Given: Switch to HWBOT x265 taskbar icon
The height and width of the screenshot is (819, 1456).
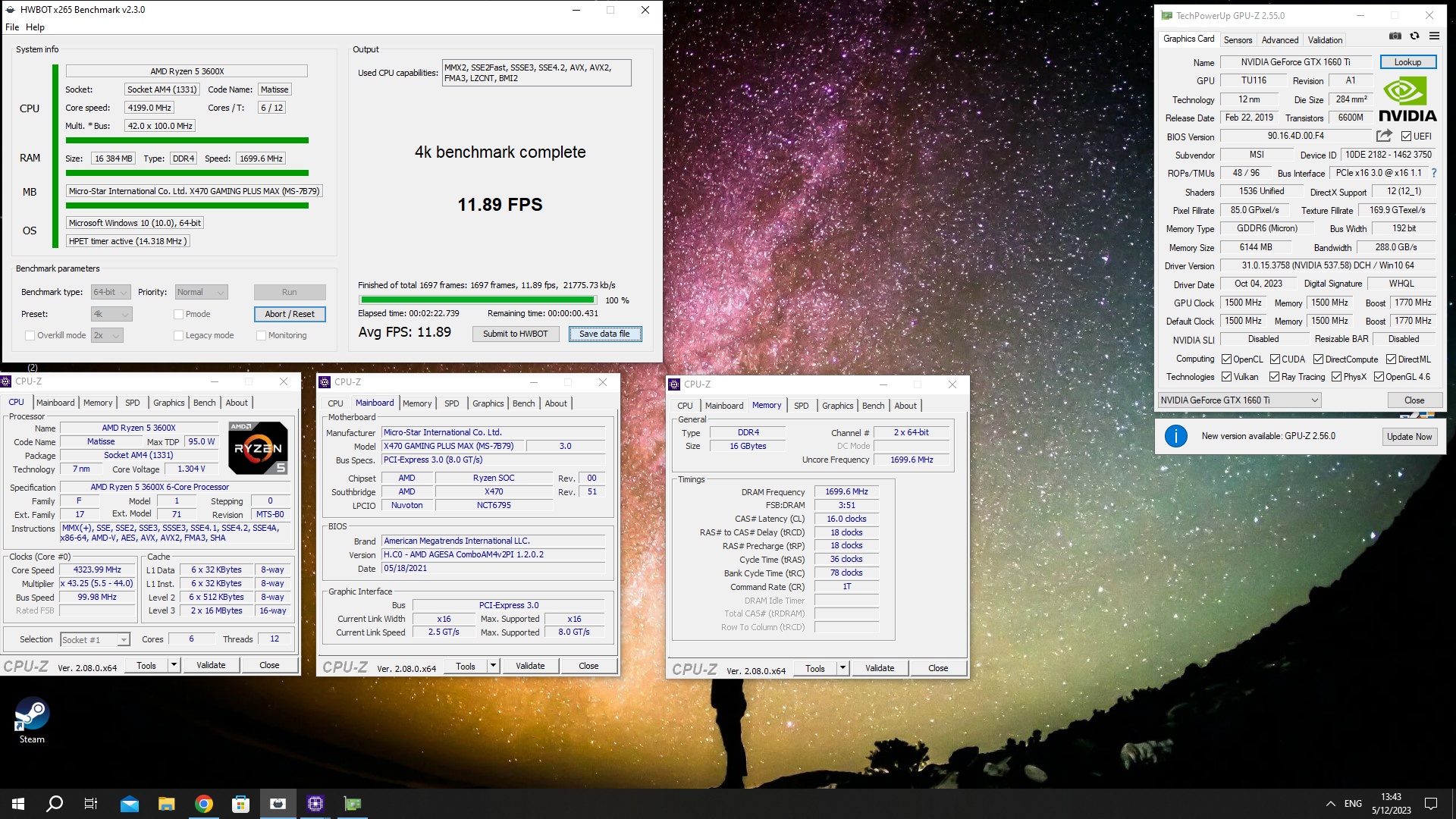Looking at the screenshot, I should click(x=278, y=804).
